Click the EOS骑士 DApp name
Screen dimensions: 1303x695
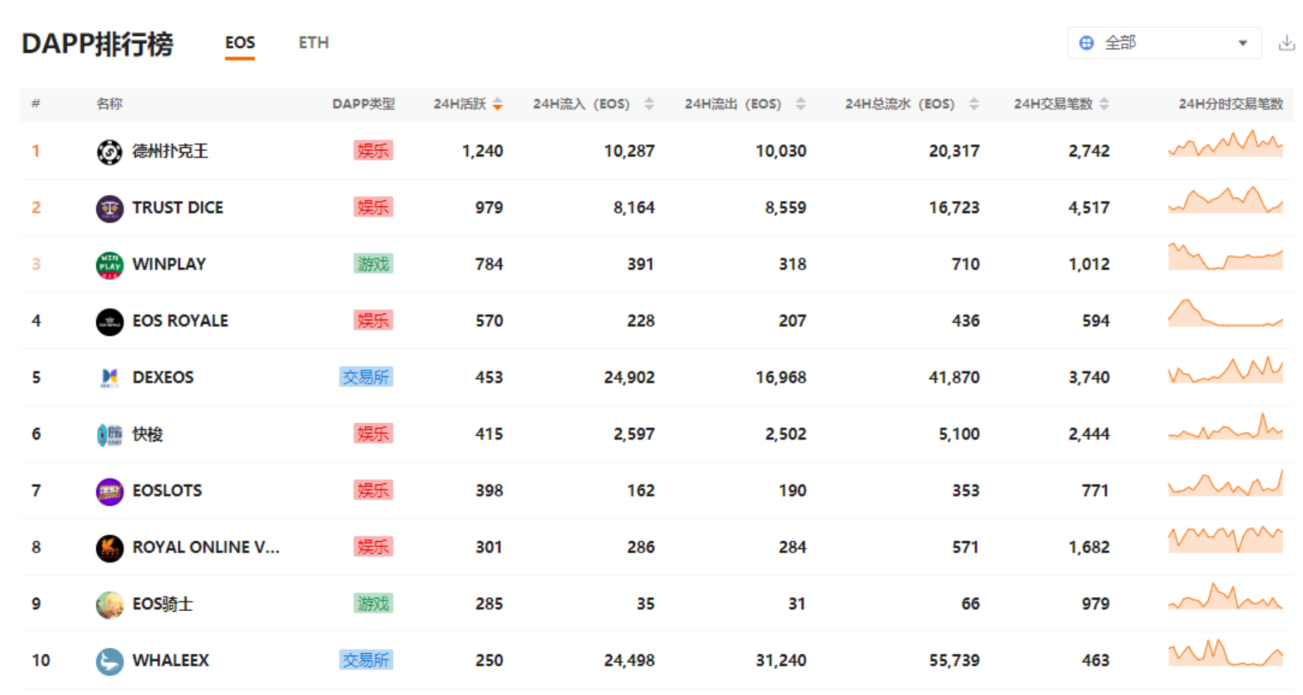point(162,604)
